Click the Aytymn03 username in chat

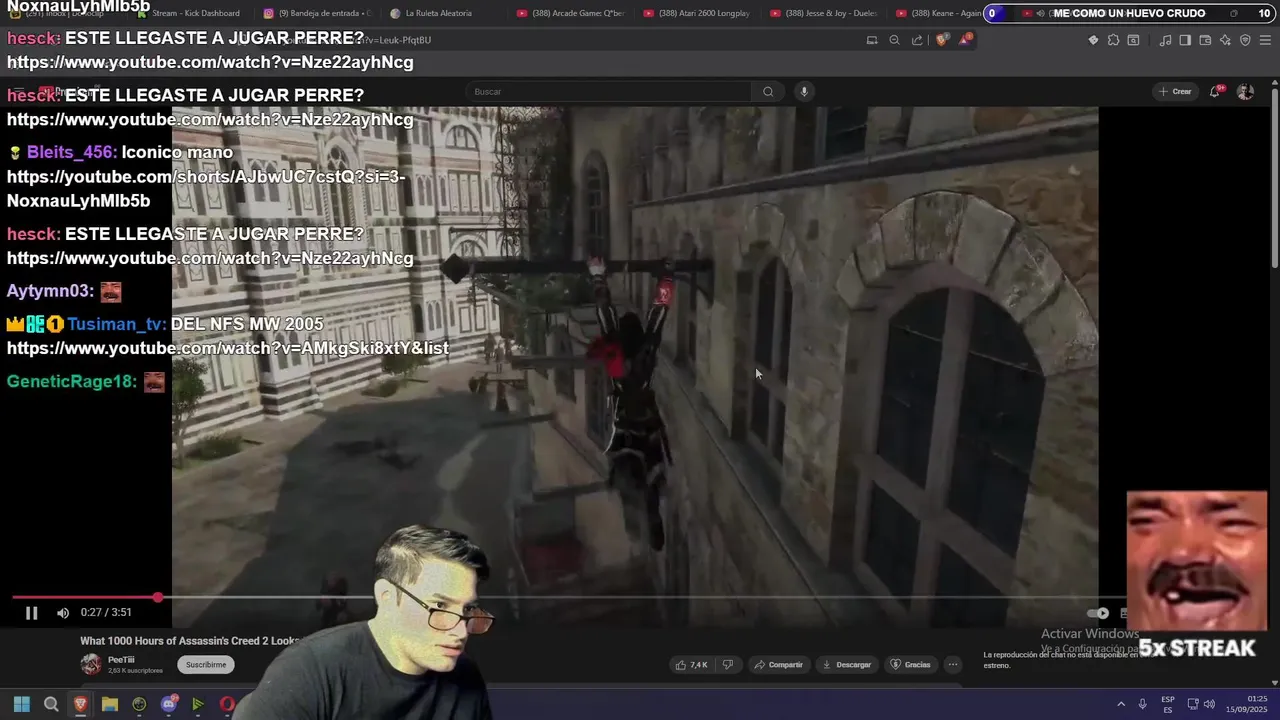tap(48, 291)
